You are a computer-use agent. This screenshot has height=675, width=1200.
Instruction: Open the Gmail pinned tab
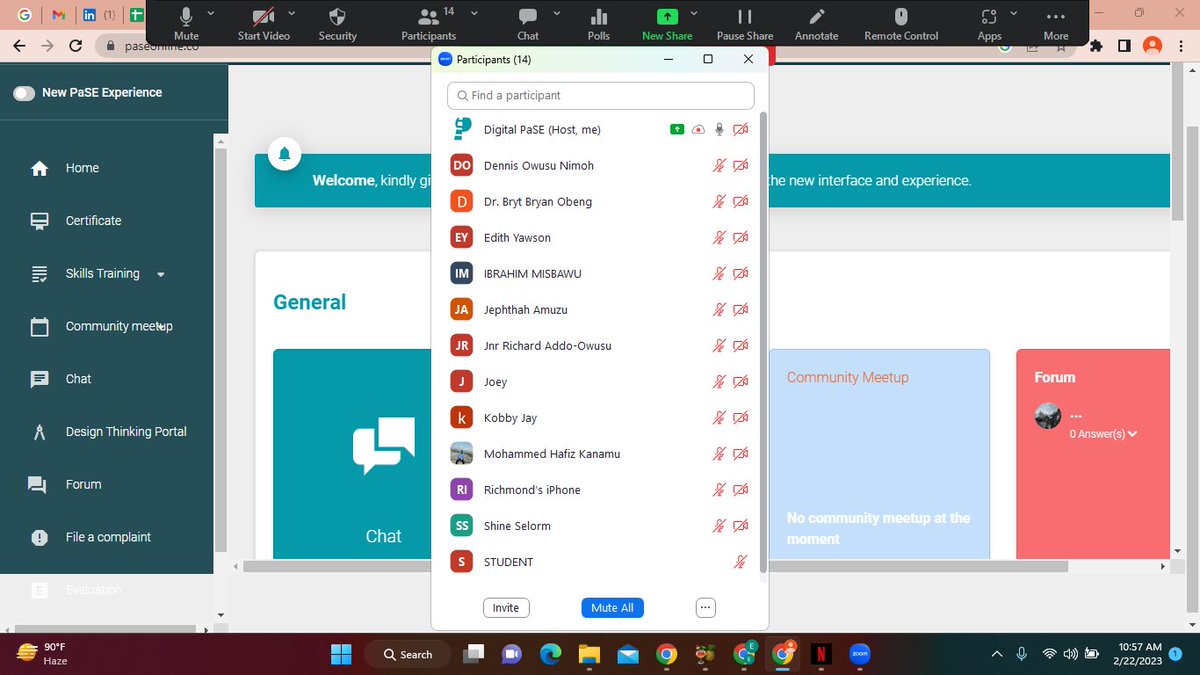pyautogui.click(x=58, y=16)
